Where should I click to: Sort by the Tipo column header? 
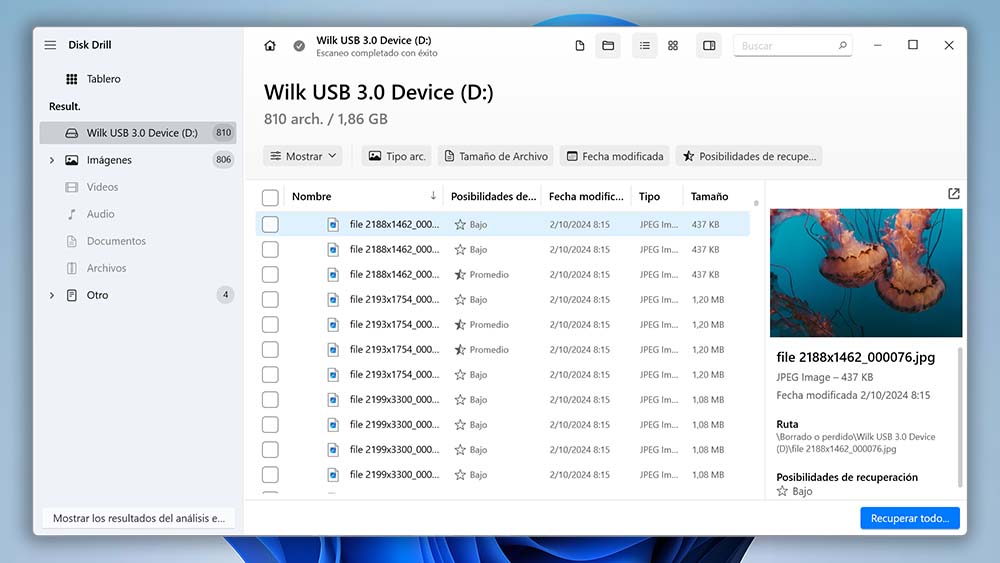tap(657, 196)
